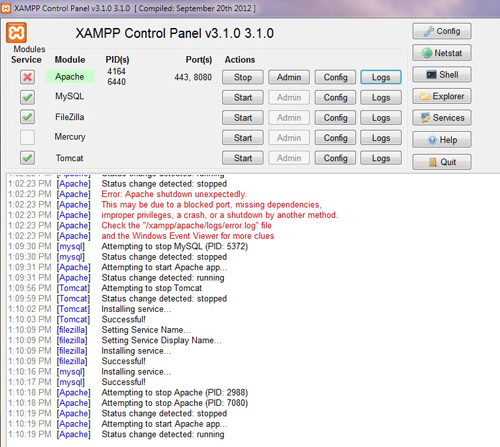The width and height of the screenshot is (500, 447).
Task: Open the Services window
Action: coord(442,118)
